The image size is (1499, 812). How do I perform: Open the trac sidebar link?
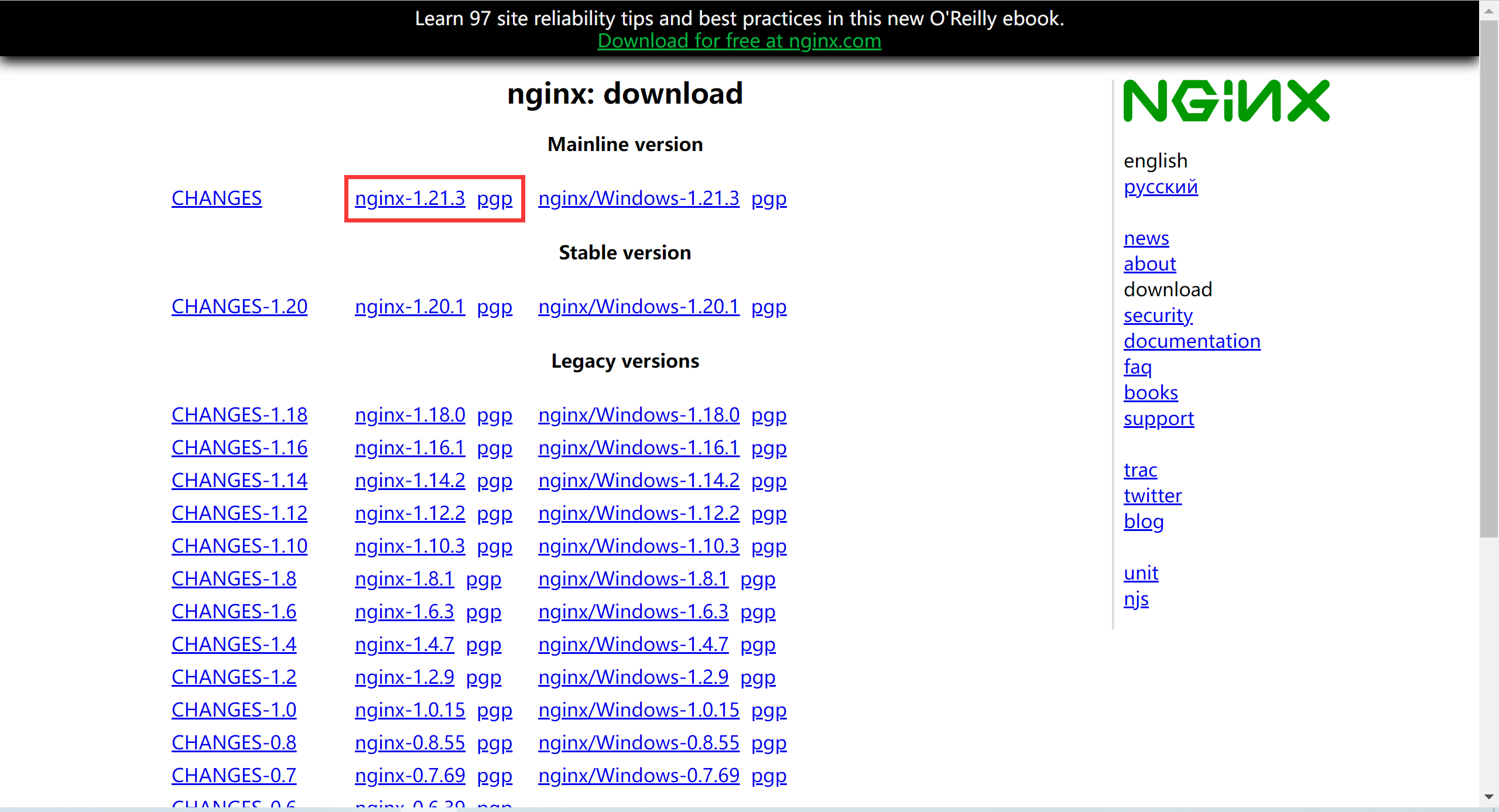[x=1140, y=470]
